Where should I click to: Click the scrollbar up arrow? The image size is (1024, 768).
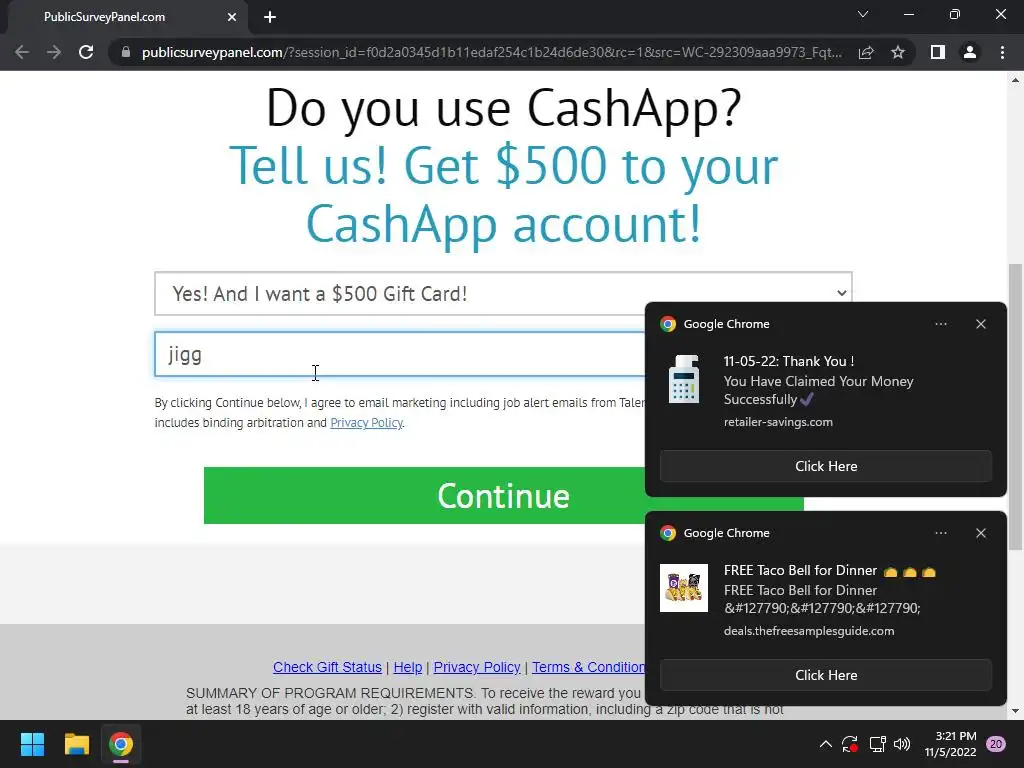tap(1015, 80)
